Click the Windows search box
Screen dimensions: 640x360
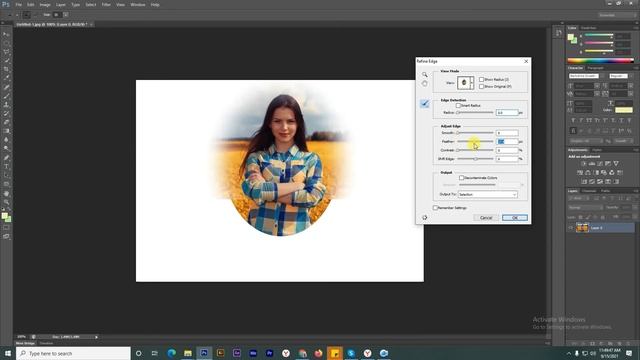[x=73, y=353]
